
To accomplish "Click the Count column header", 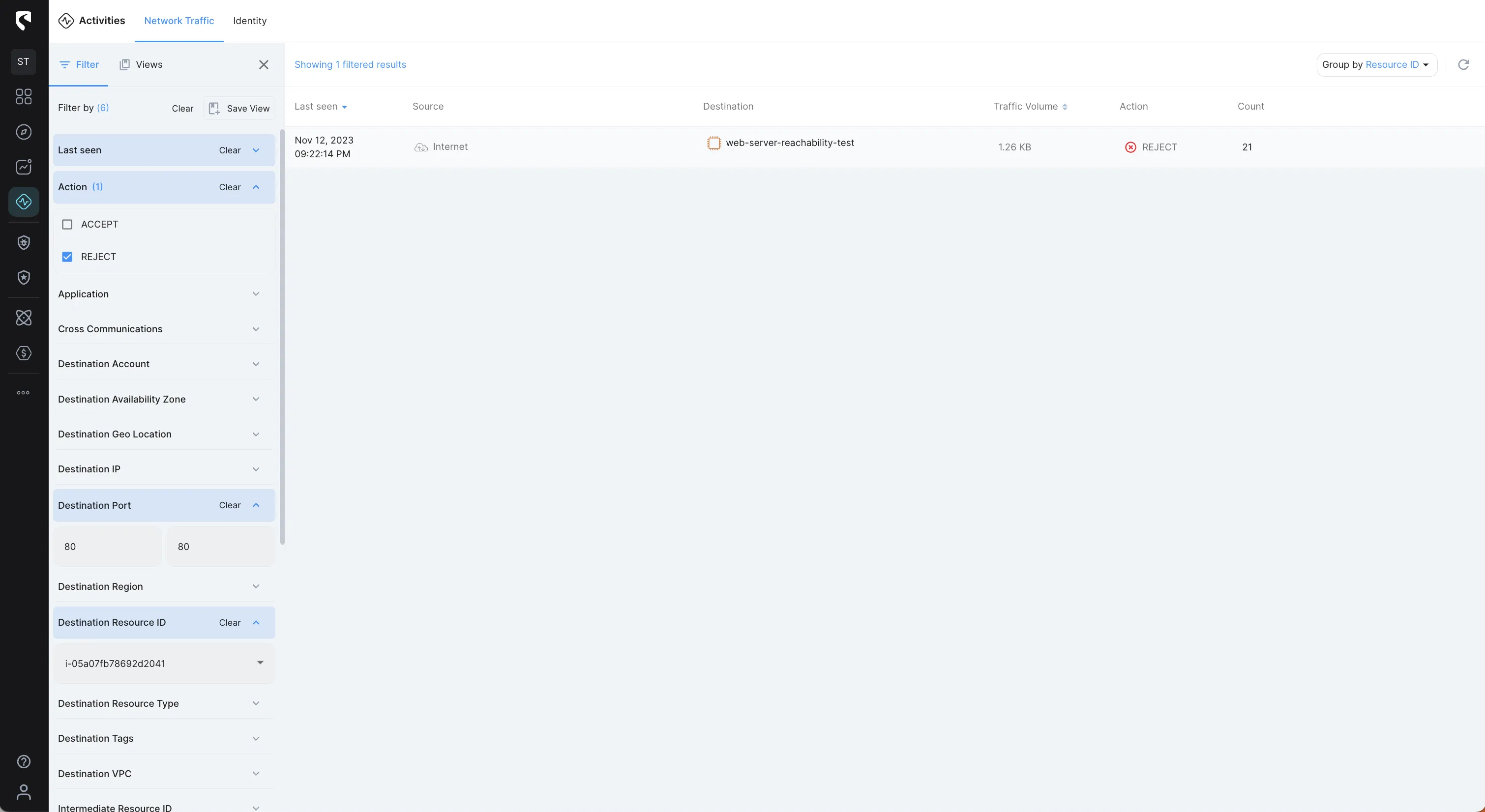I will (1250, 107).
